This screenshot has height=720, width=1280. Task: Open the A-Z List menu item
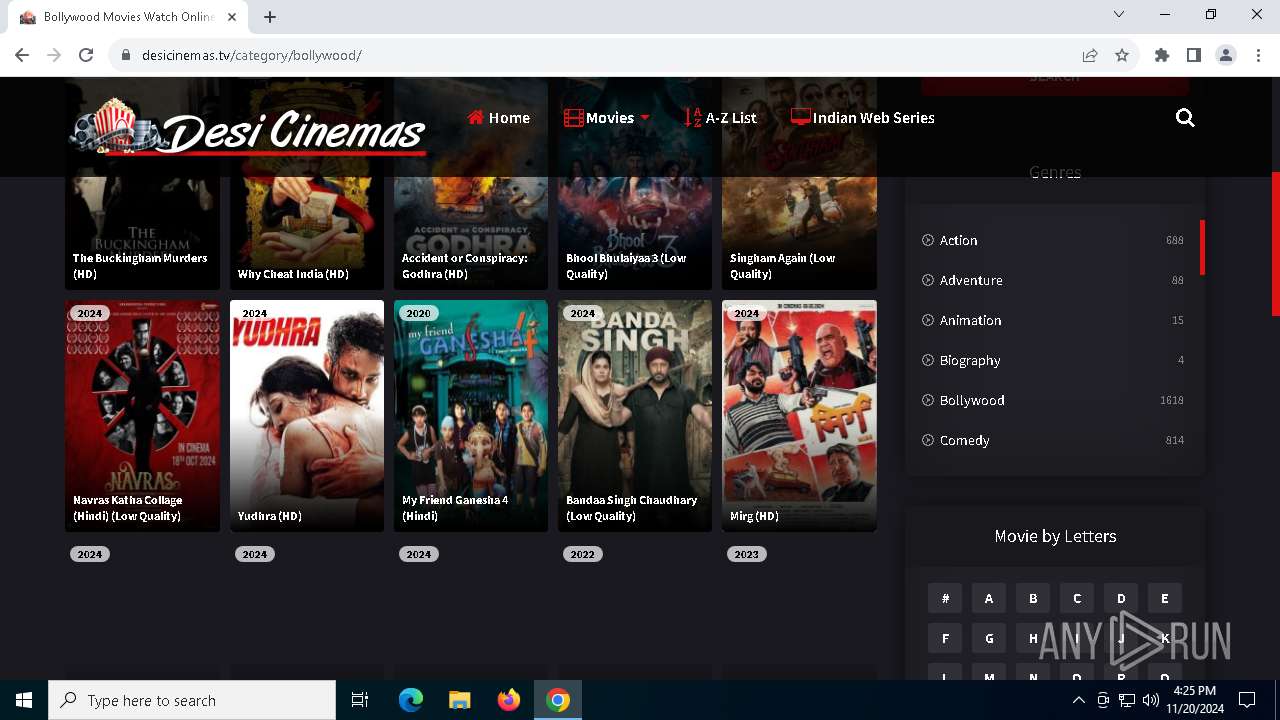click(720, 118)
